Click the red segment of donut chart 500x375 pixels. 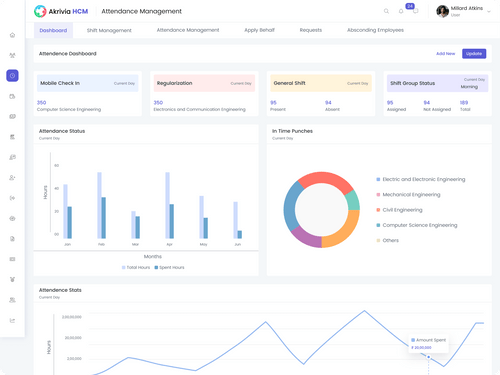[x=325, y=178]
